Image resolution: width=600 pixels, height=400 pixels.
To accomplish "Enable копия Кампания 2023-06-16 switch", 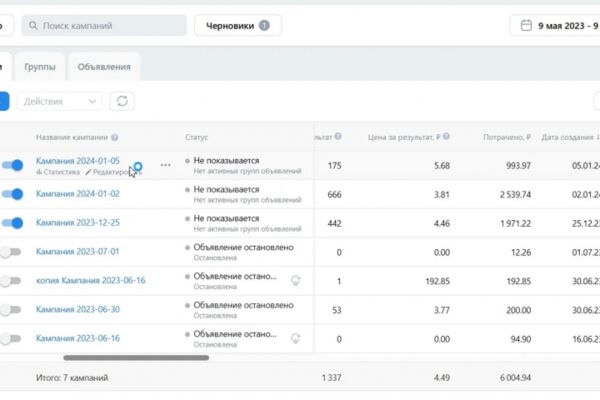I will [10, 281].
